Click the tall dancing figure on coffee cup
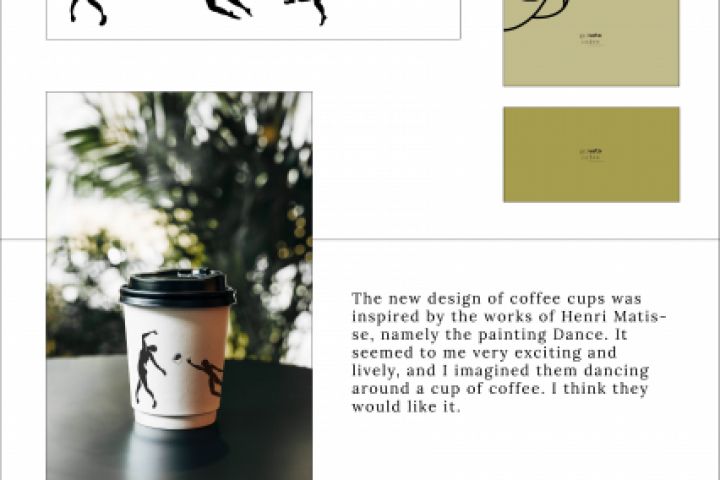The image size is (720, 480). point(149,369)
